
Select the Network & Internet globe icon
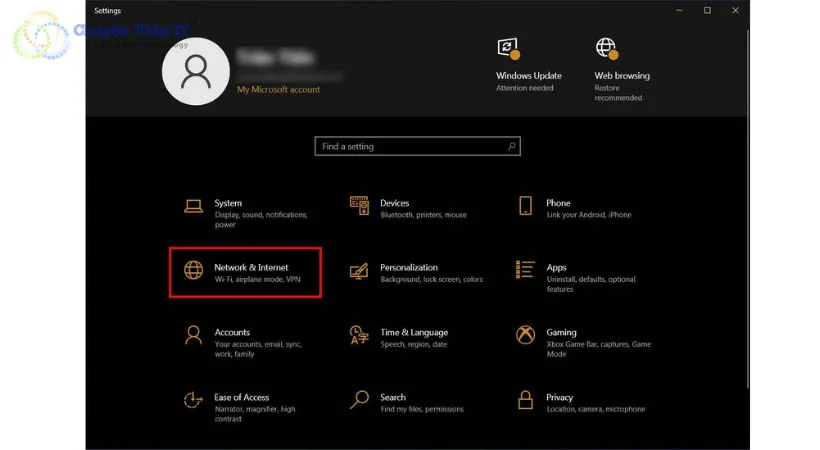[x=193, y=271]
